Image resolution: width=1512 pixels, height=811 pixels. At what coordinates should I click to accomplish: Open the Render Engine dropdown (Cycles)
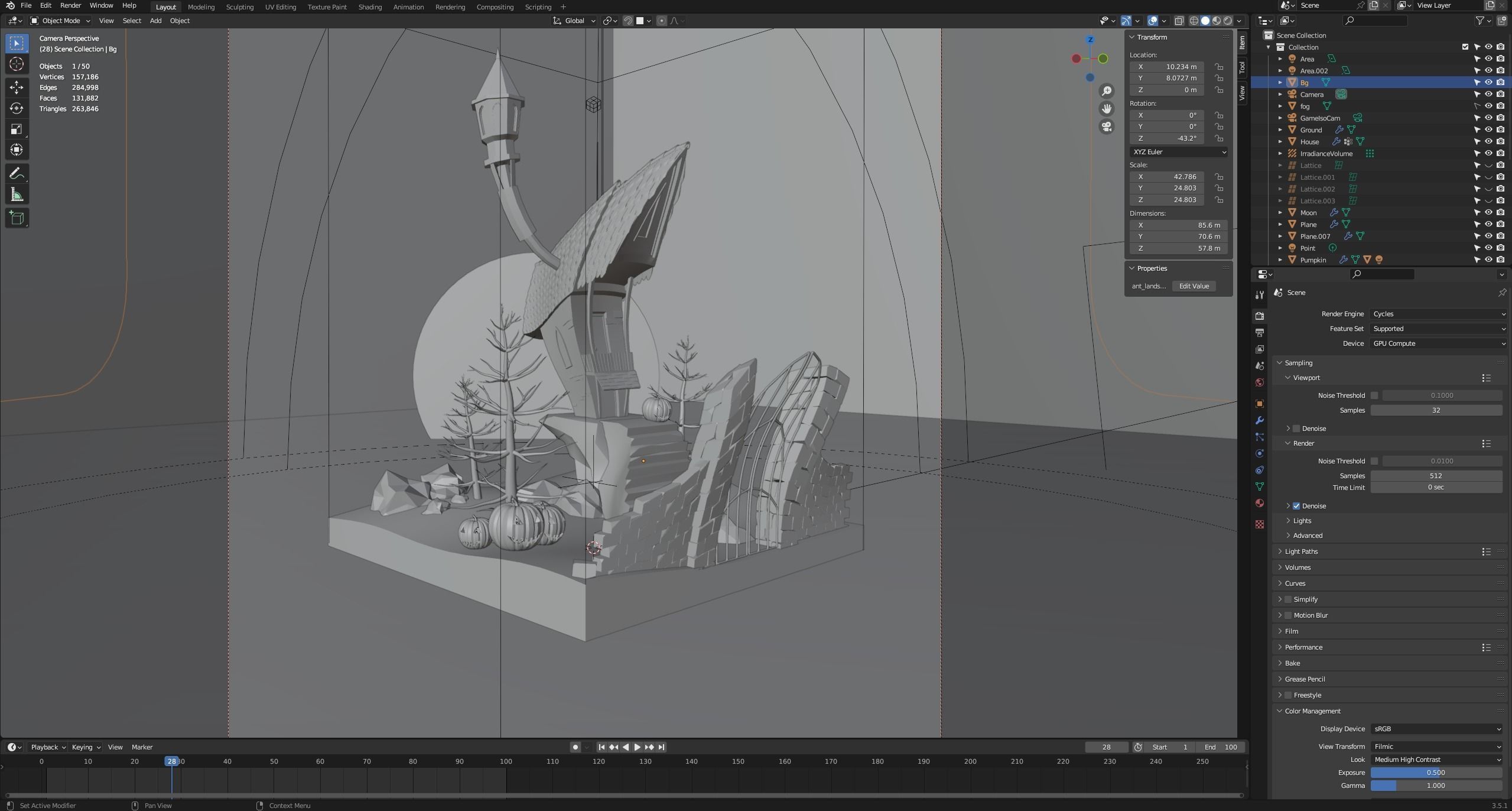point(1438,314)
